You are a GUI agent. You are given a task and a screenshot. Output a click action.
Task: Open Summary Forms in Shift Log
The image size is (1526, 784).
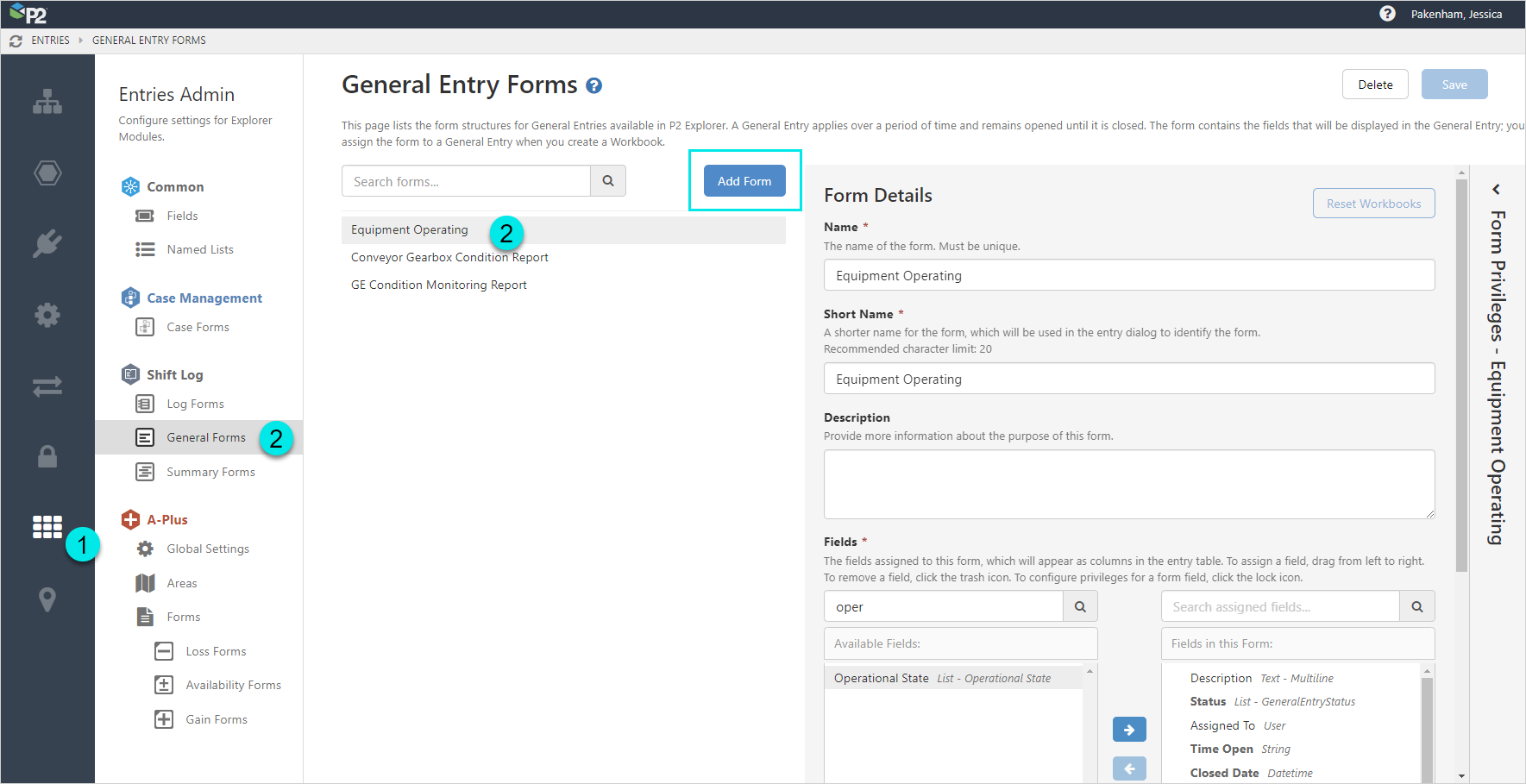(x=210, y=472)
